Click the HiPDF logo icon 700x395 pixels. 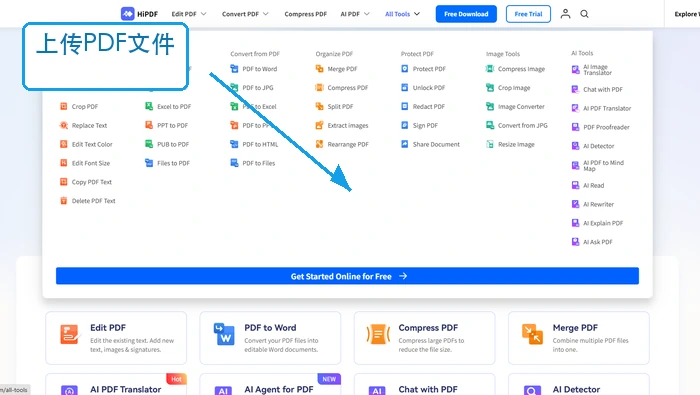click(x=128, y=14)
